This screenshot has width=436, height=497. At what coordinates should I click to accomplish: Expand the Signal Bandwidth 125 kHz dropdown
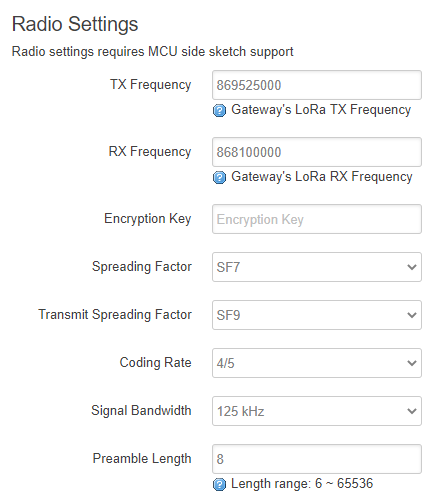tap(317, 411)
